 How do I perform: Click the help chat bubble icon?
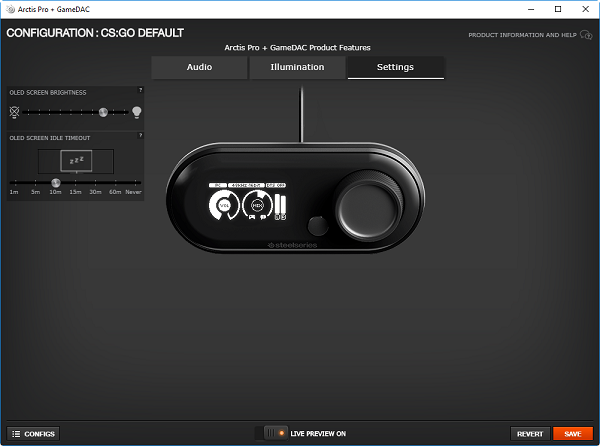coord(586,35)
